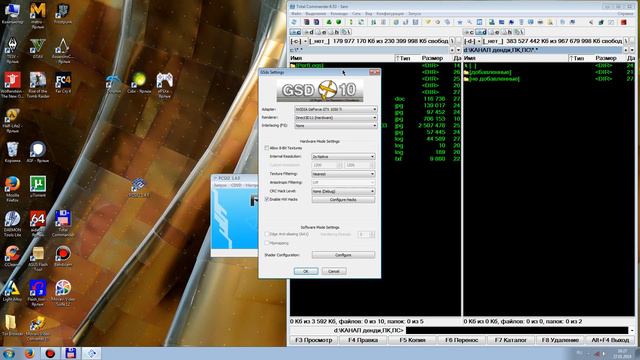The image size is (640, 360).
Task: Open the Light Alloy desktop shortcut
Action: click(12, 291)
